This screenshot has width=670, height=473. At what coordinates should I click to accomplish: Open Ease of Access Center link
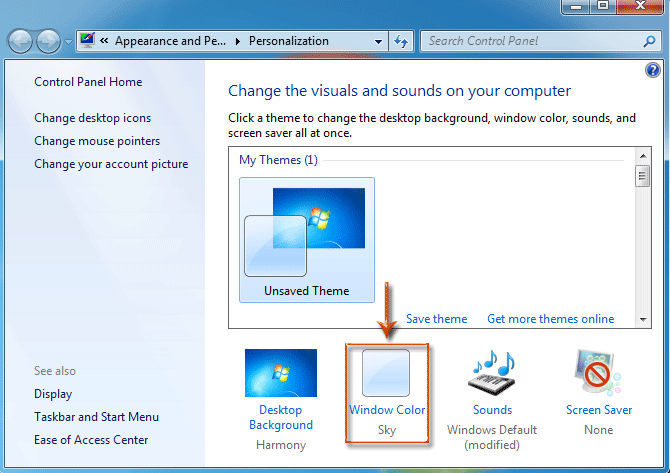[91, 440]
